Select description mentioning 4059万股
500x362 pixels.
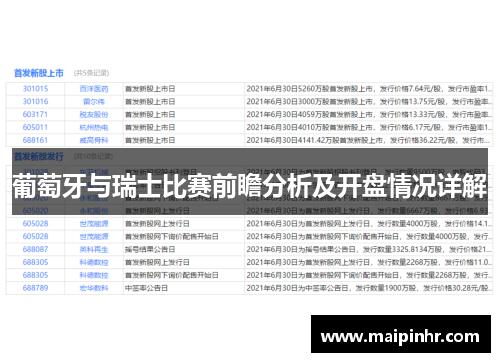coord(369,114)
